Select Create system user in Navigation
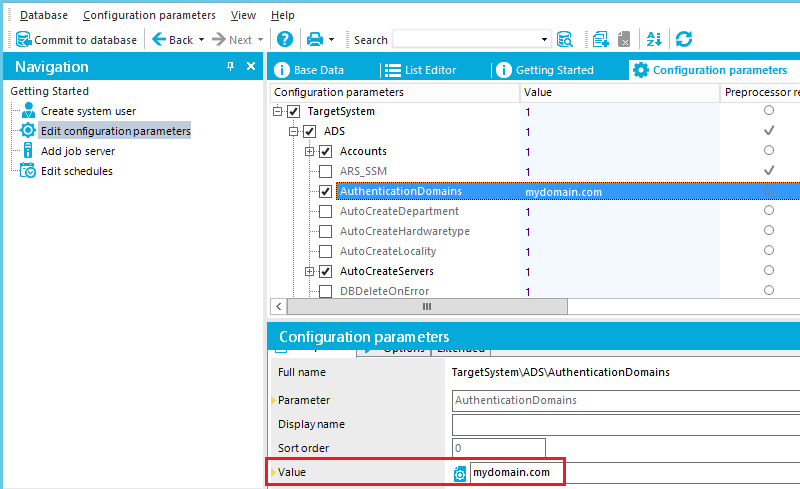Screen dimensions: 800x489 [88, 111]
